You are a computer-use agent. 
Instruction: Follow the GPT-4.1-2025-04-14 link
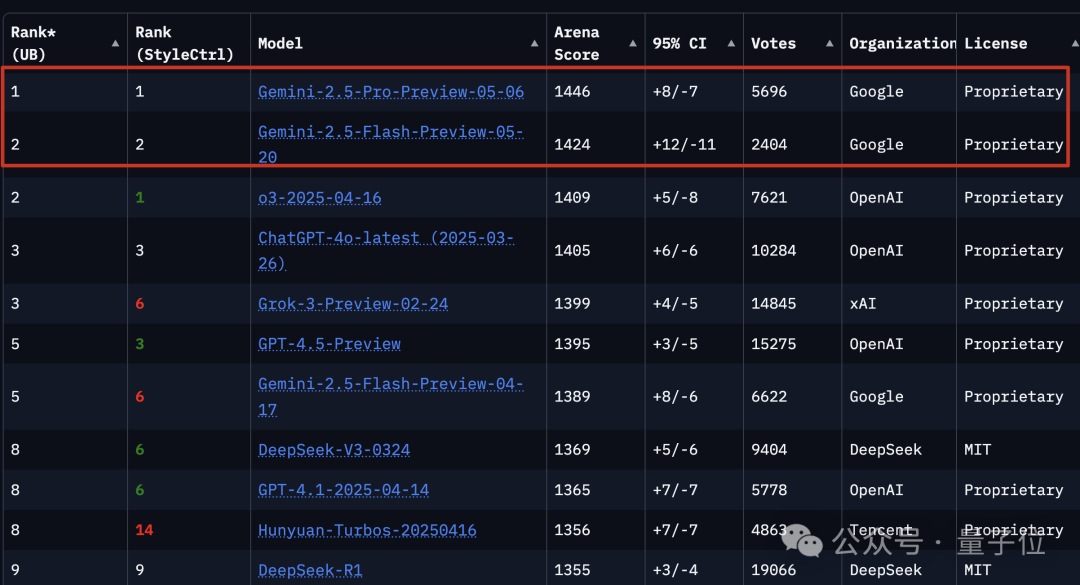click(x=343, y=490)
